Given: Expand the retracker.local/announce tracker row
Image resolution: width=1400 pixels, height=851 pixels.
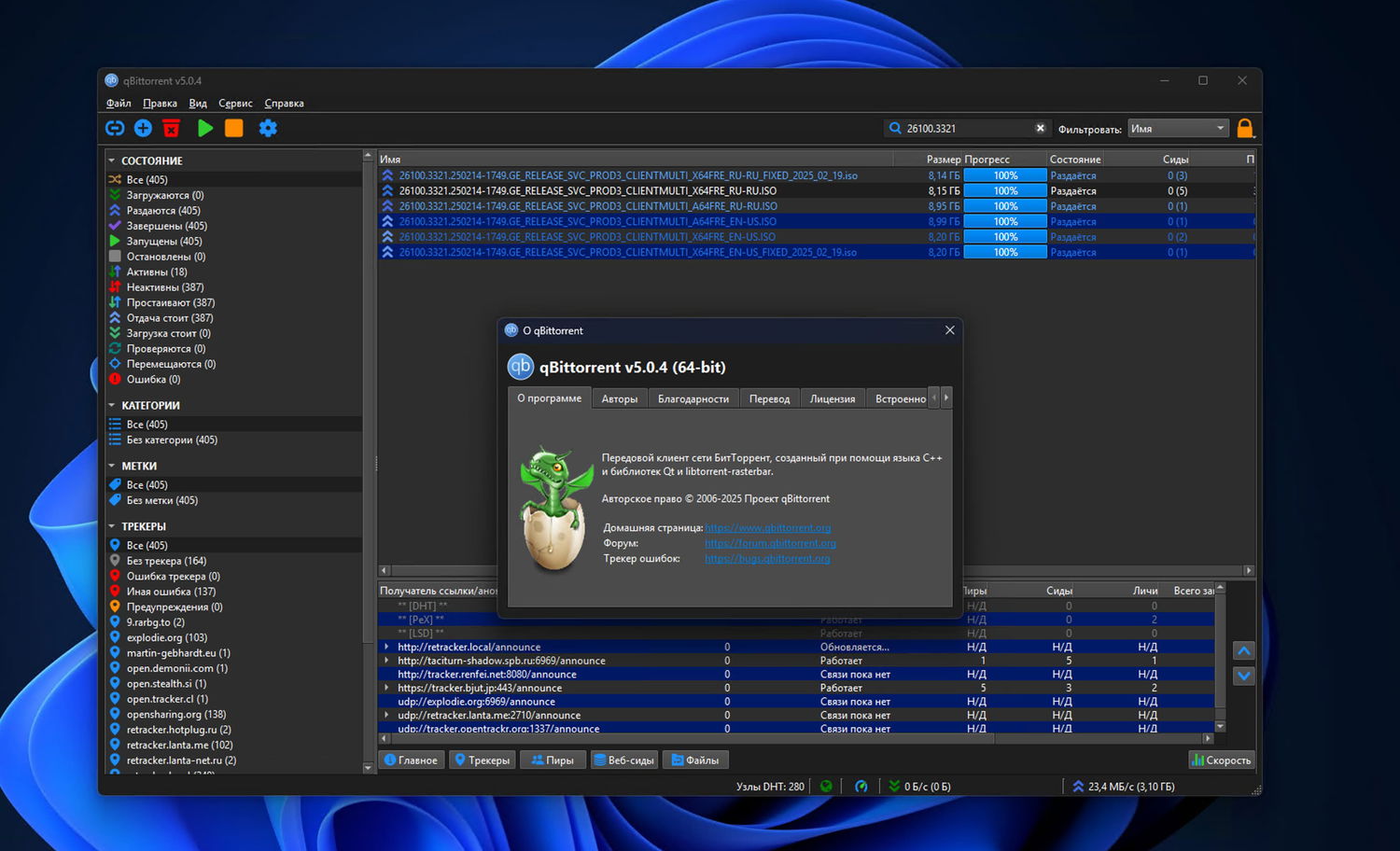Looking at the screenshot, I should coord(387,647).
